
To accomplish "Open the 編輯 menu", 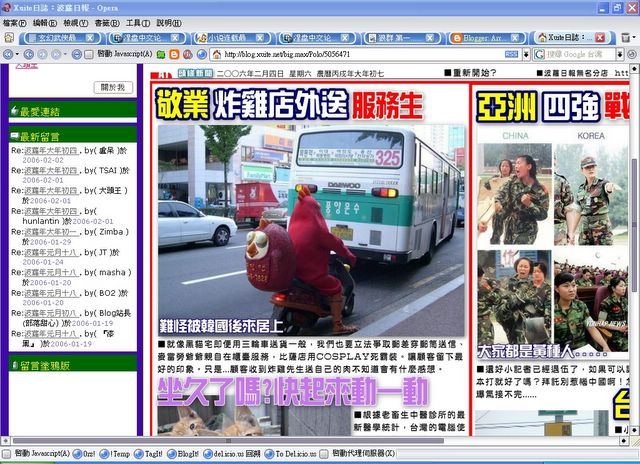I will pos(45,23).
